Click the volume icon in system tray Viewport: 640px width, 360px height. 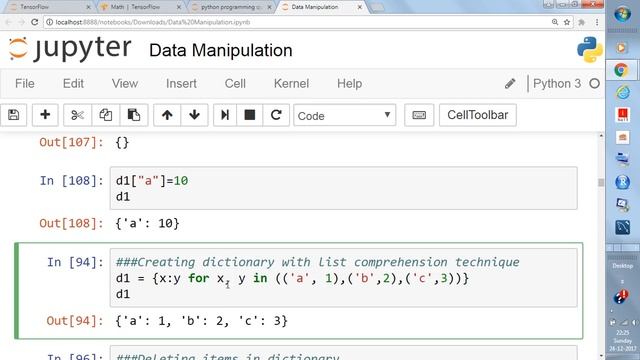[x=634, y=322]
